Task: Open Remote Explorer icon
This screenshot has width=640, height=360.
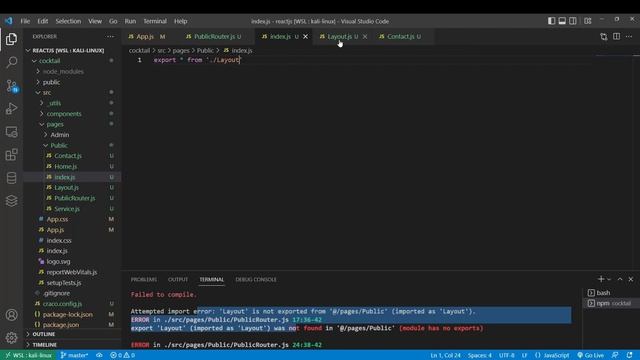Action: pyautogui.click(x=11, y=132)
